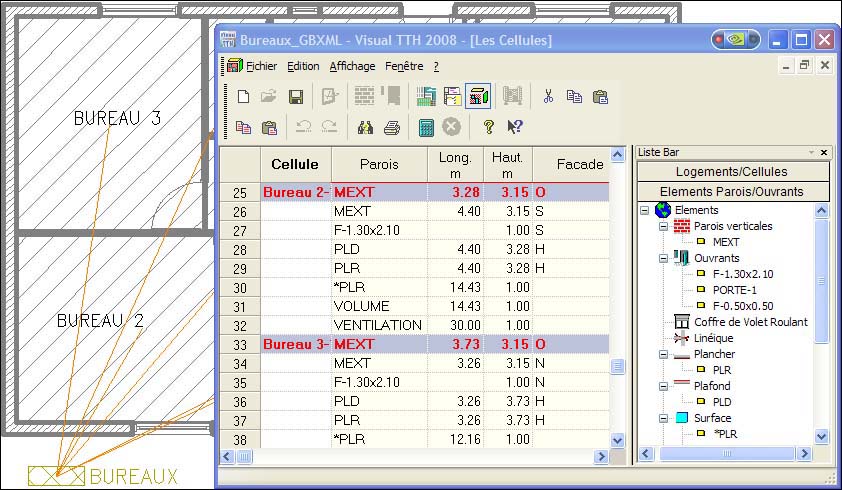Select the highlighted cells view icon
Screen dimensions: 842x490
point(478,96)
